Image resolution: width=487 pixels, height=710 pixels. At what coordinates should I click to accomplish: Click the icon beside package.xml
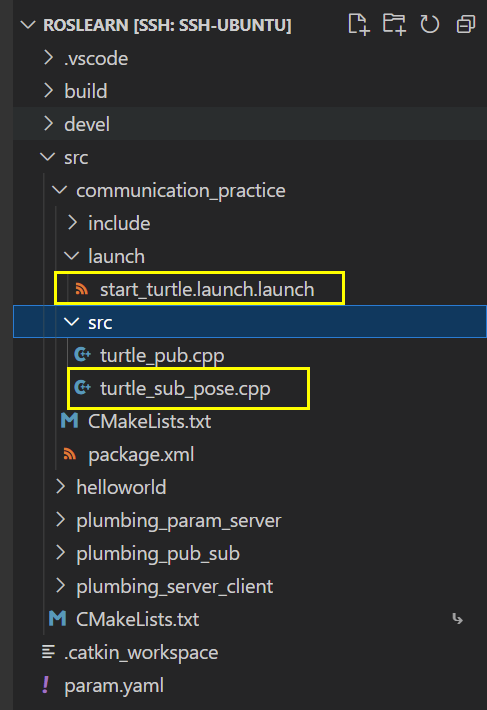pyautogui.click(x=70, y=454)
